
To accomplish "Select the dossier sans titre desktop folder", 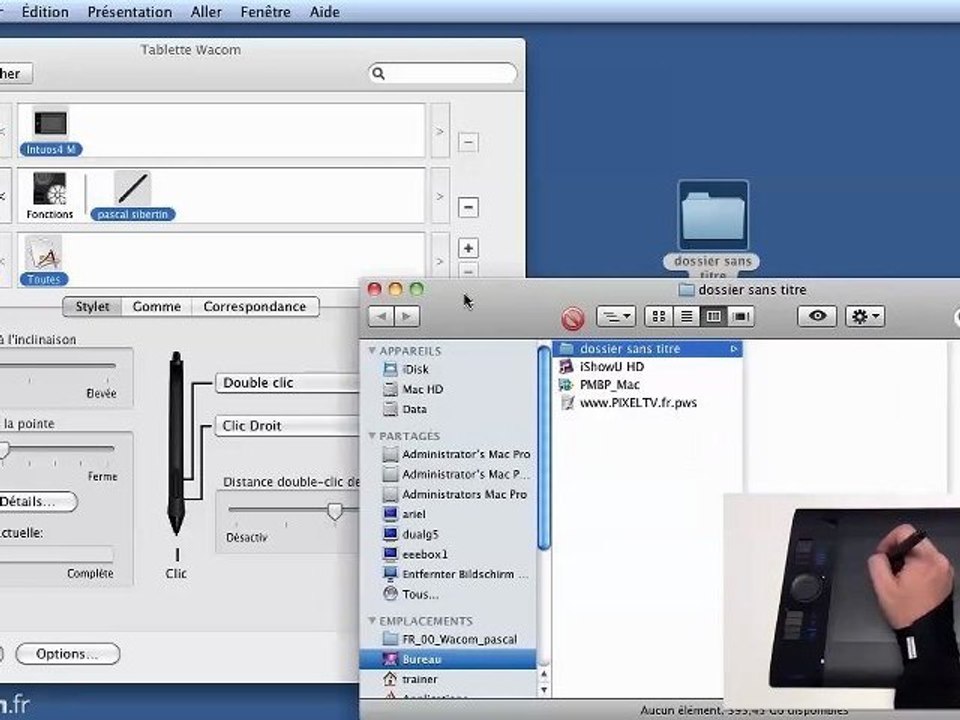I will tap(713, 214).
